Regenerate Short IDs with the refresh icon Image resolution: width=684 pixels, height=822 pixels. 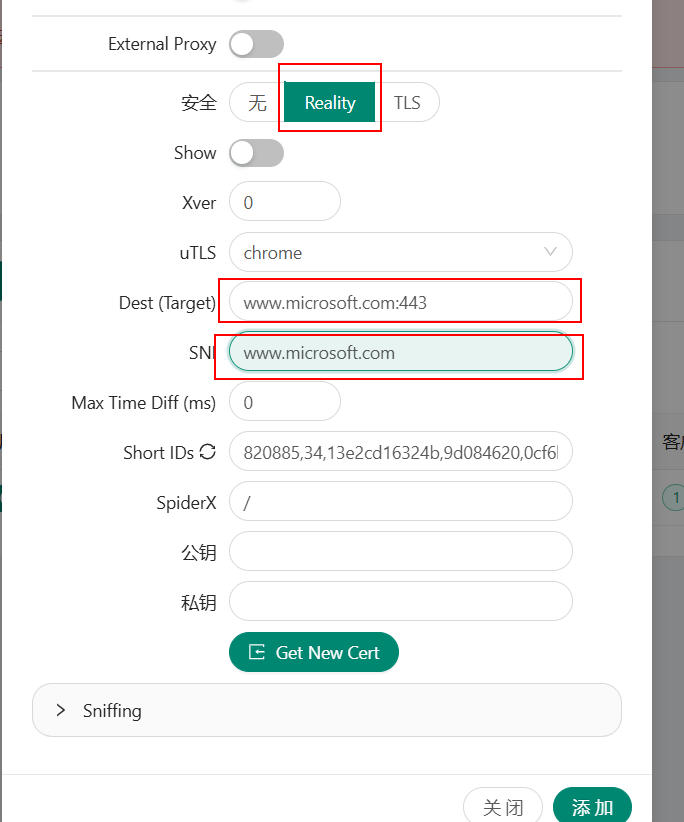tap(208, 452)
